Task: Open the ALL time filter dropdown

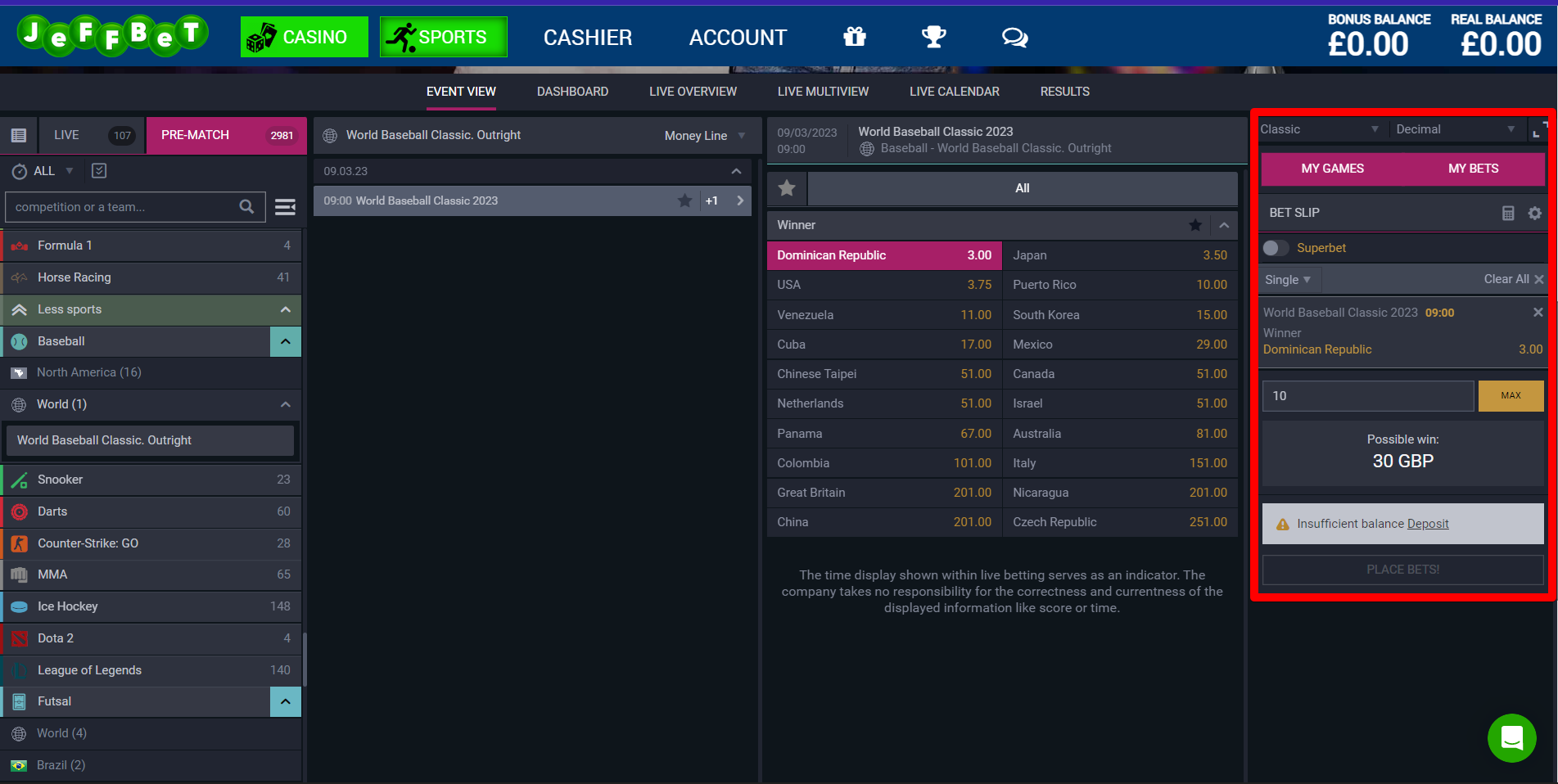Action: coord(53,171)
